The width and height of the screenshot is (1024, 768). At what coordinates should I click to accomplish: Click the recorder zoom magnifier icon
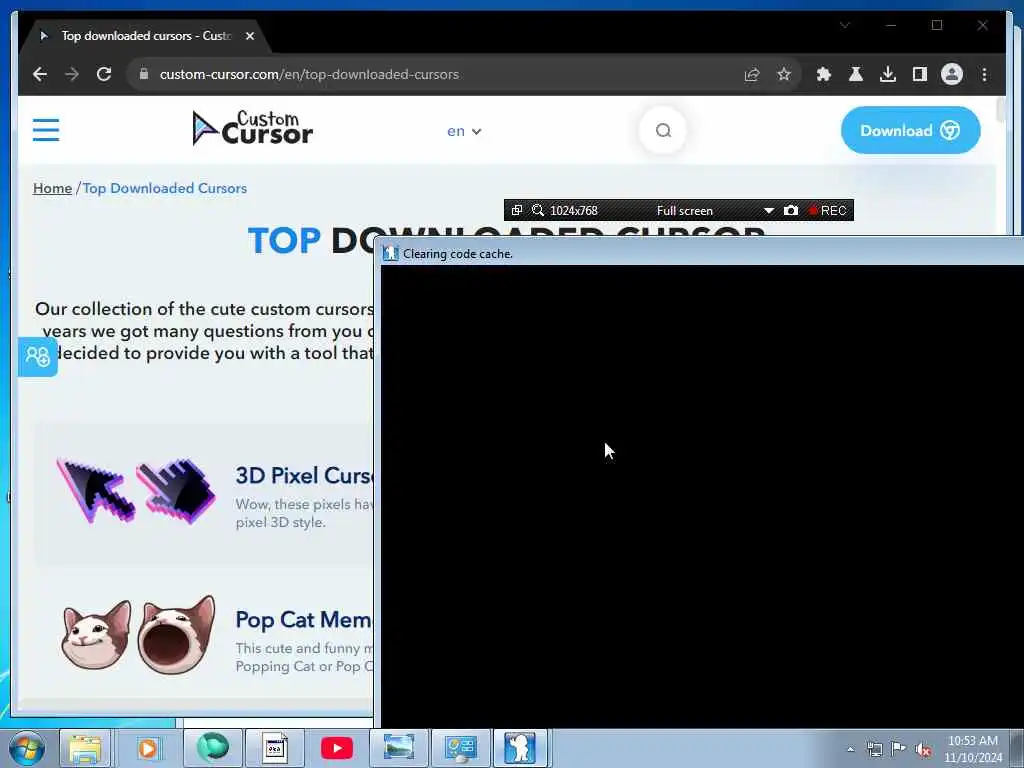(537, 210)
